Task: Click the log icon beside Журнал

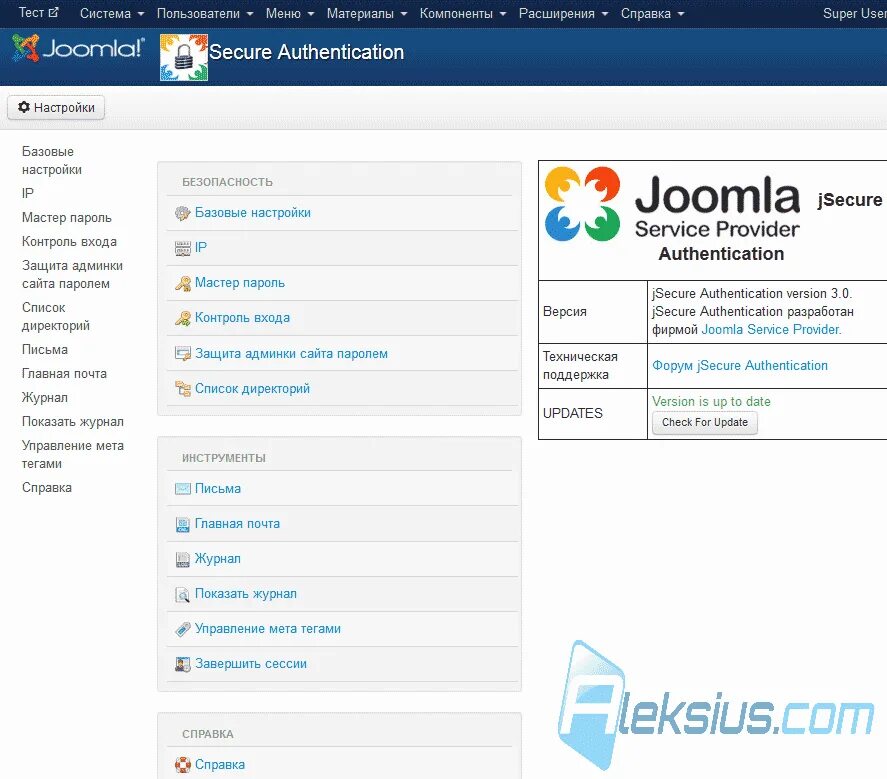Action: pyautogui.click(x=182, y=559)
